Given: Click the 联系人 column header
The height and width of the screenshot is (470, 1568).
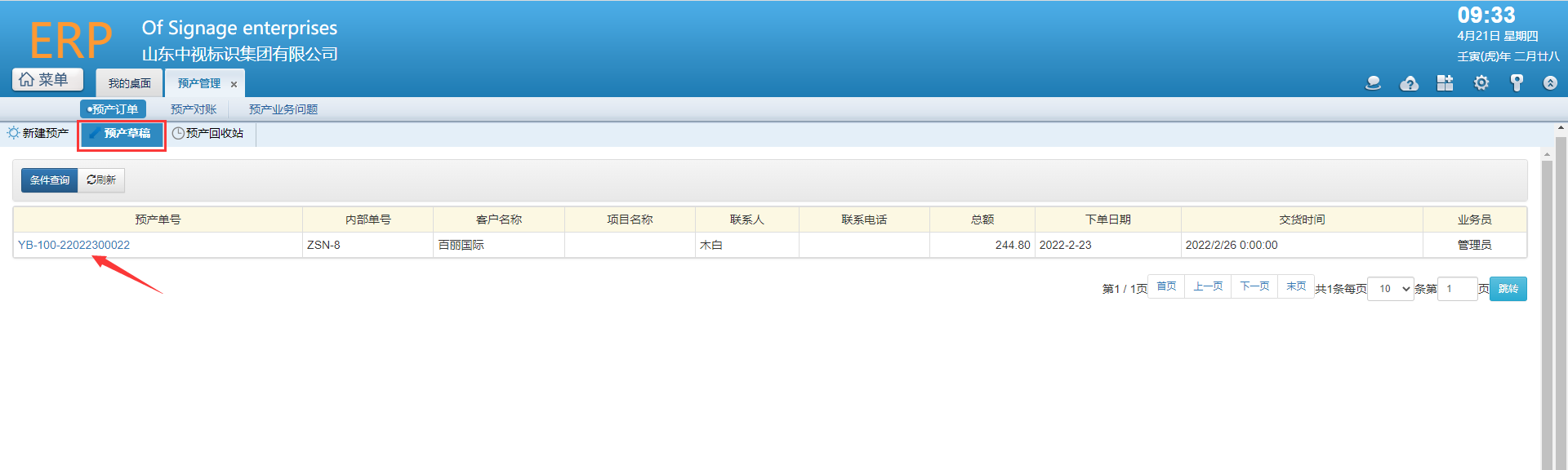Looking at the screenshot, I should tap(747, 219).
